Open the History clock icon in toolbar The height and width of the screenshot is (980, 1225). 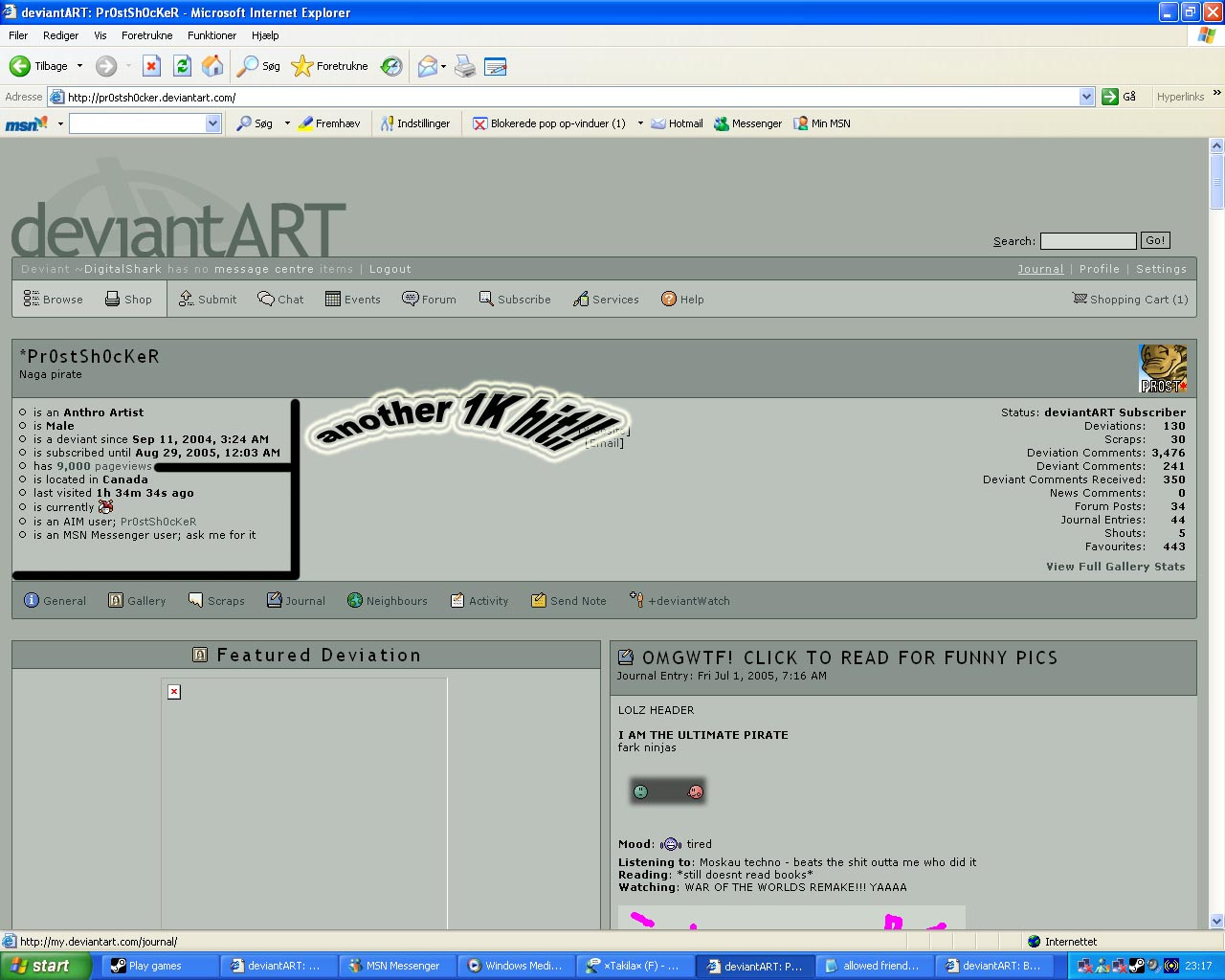point(391,66)
